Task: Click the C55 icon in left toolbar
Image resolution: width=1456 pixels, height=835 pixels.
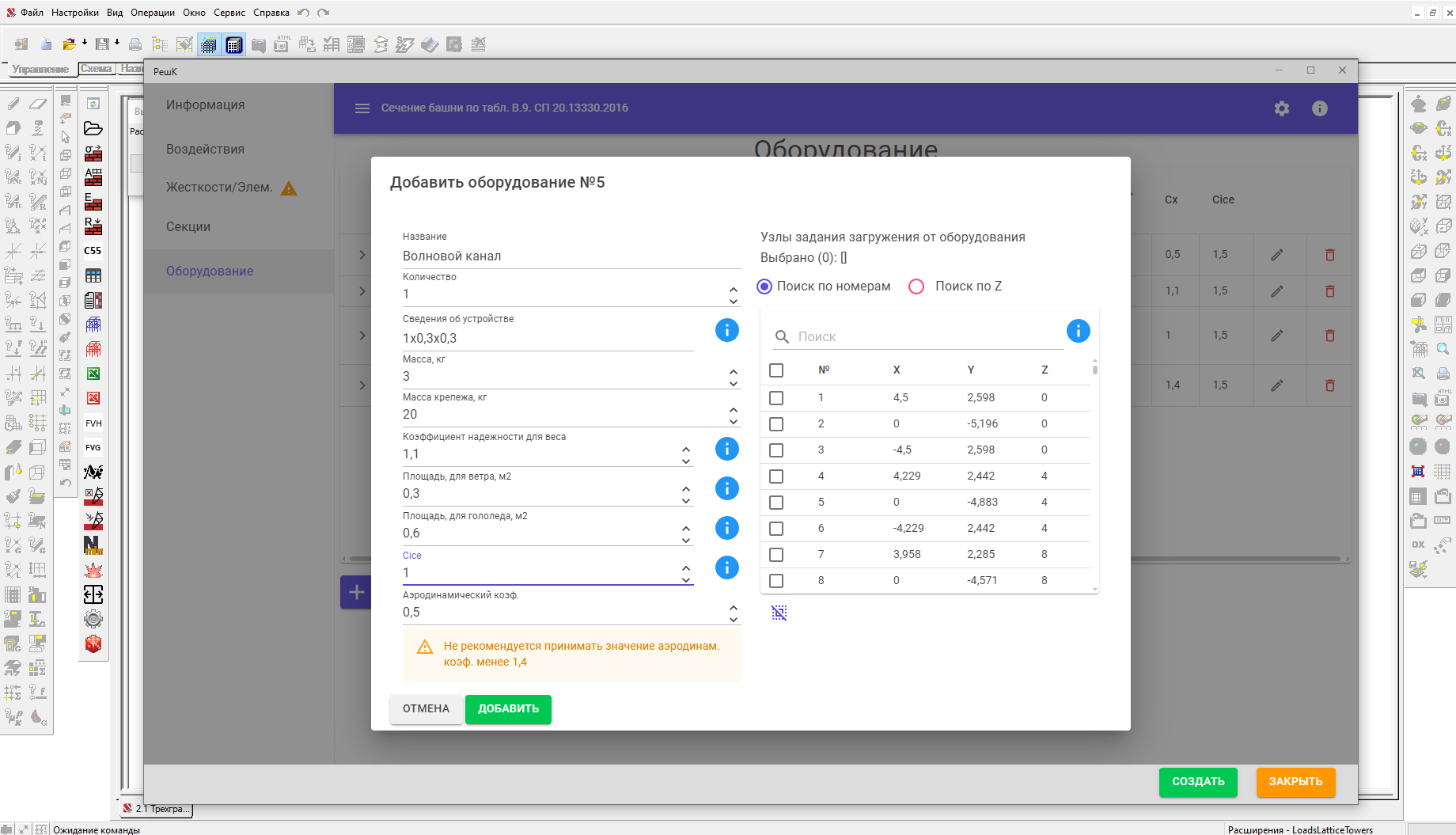Action: (93, 251)
